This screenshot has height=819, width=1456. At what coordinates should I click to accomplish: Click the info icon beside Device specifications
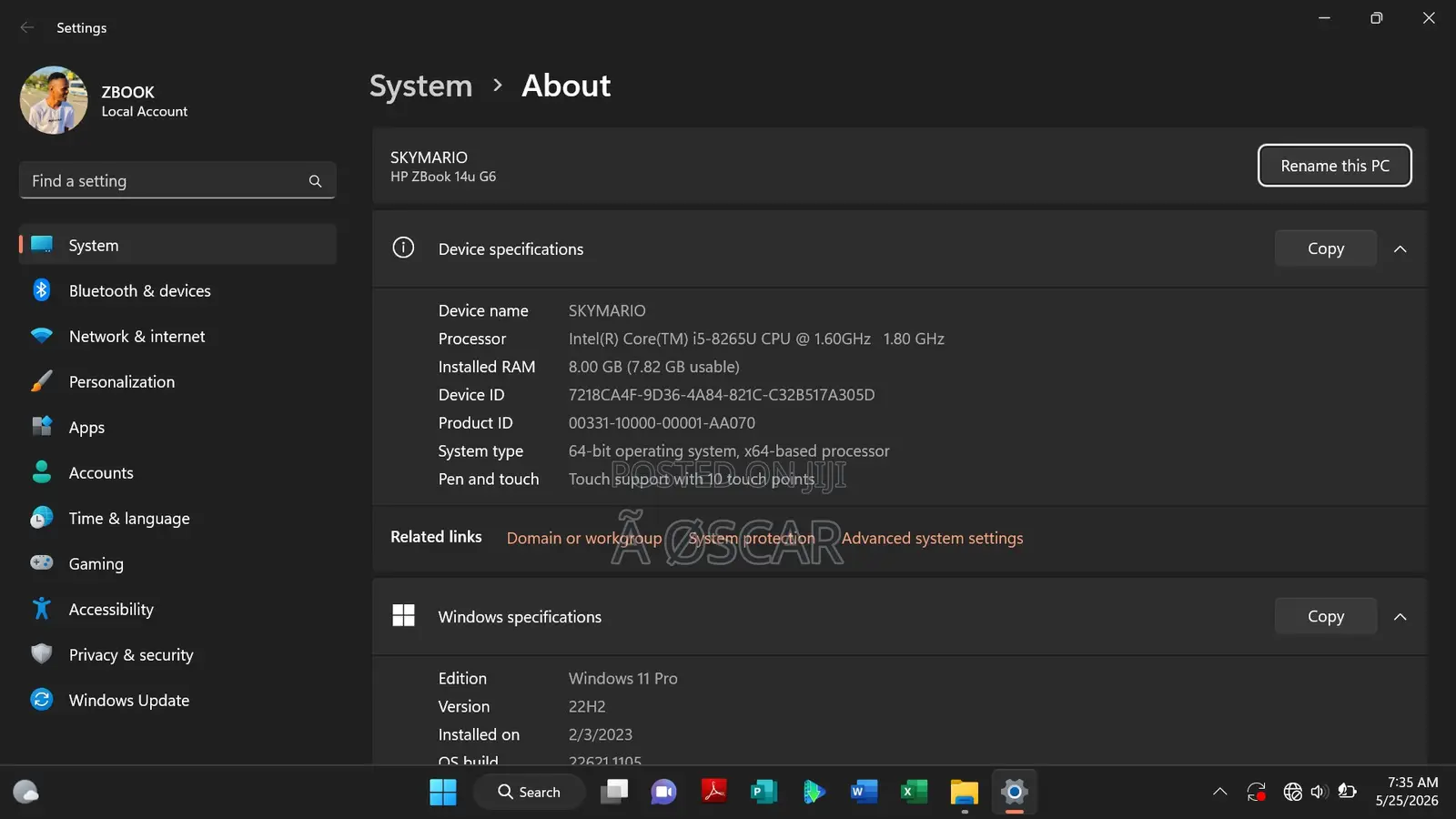tap(403, 248)
